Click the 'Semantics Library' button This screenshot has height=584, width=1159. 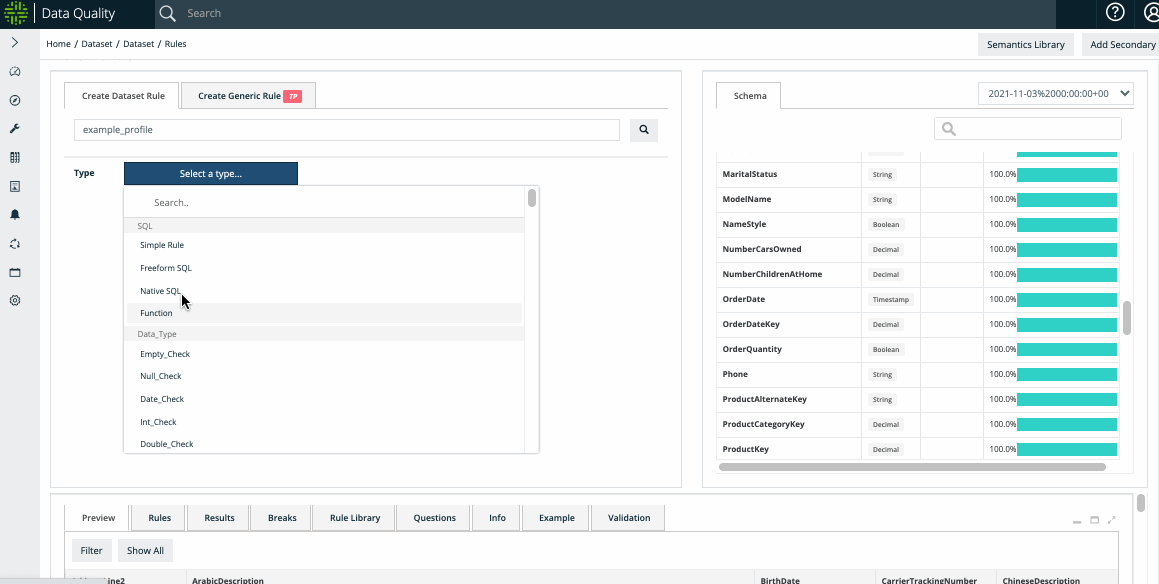[1025, 45]
